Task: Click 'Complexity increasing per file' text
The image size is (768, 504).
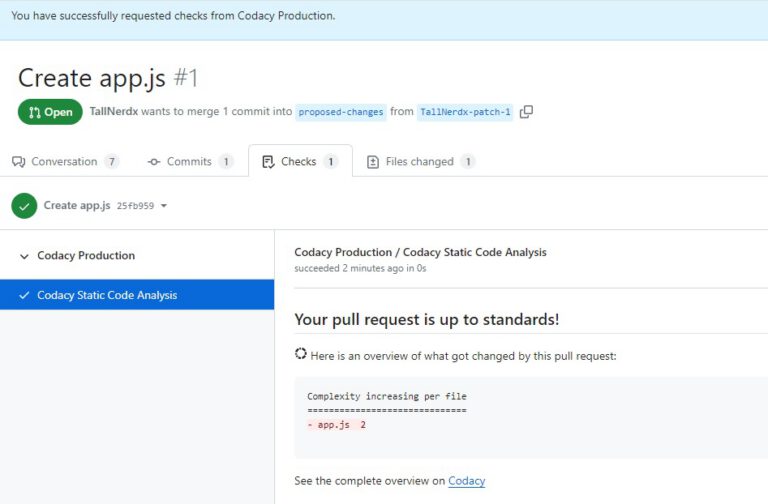Action: coord(387,396)
